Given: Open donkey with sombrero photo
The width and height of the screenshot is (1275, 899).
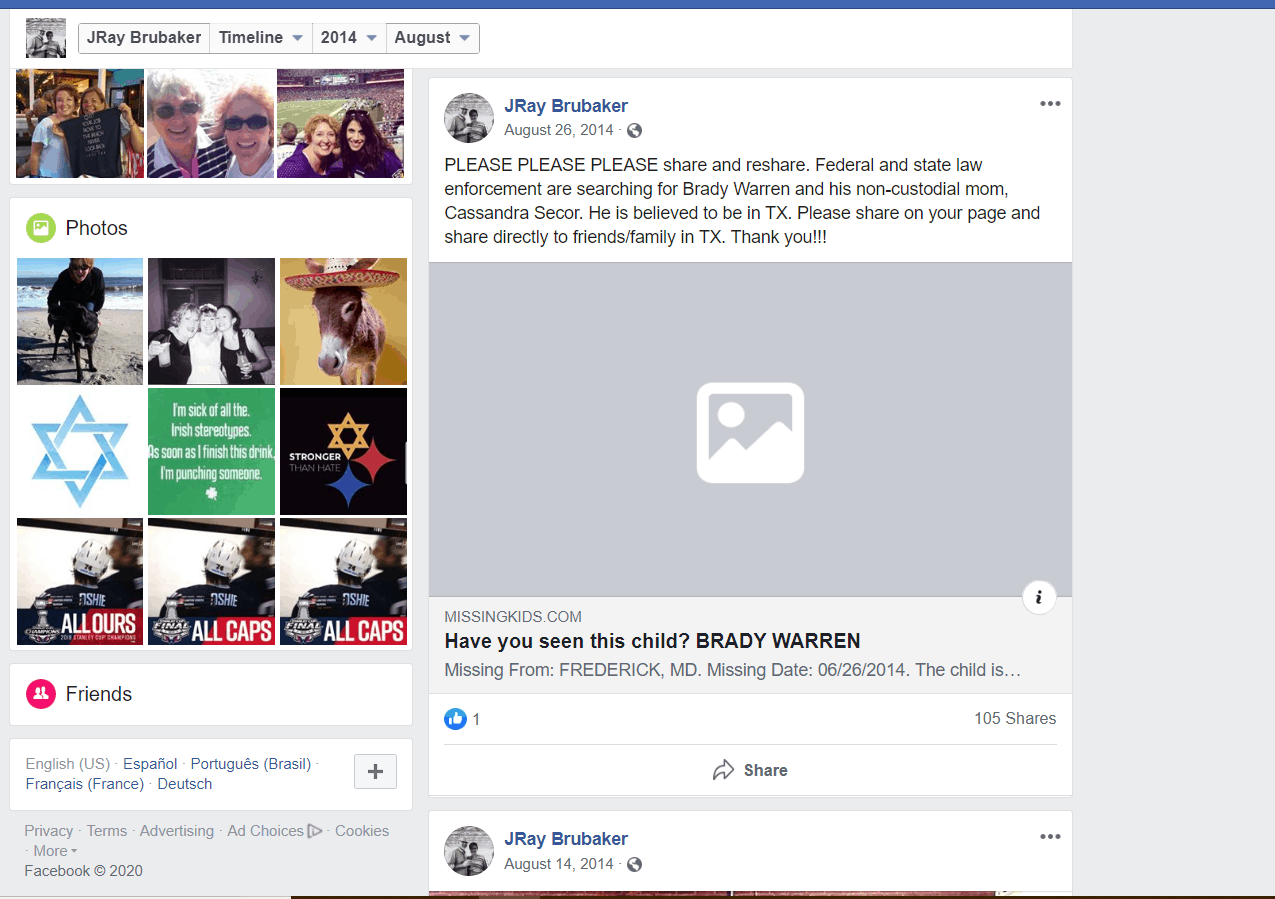Looking at the screenshot, I should pos(343,321).
